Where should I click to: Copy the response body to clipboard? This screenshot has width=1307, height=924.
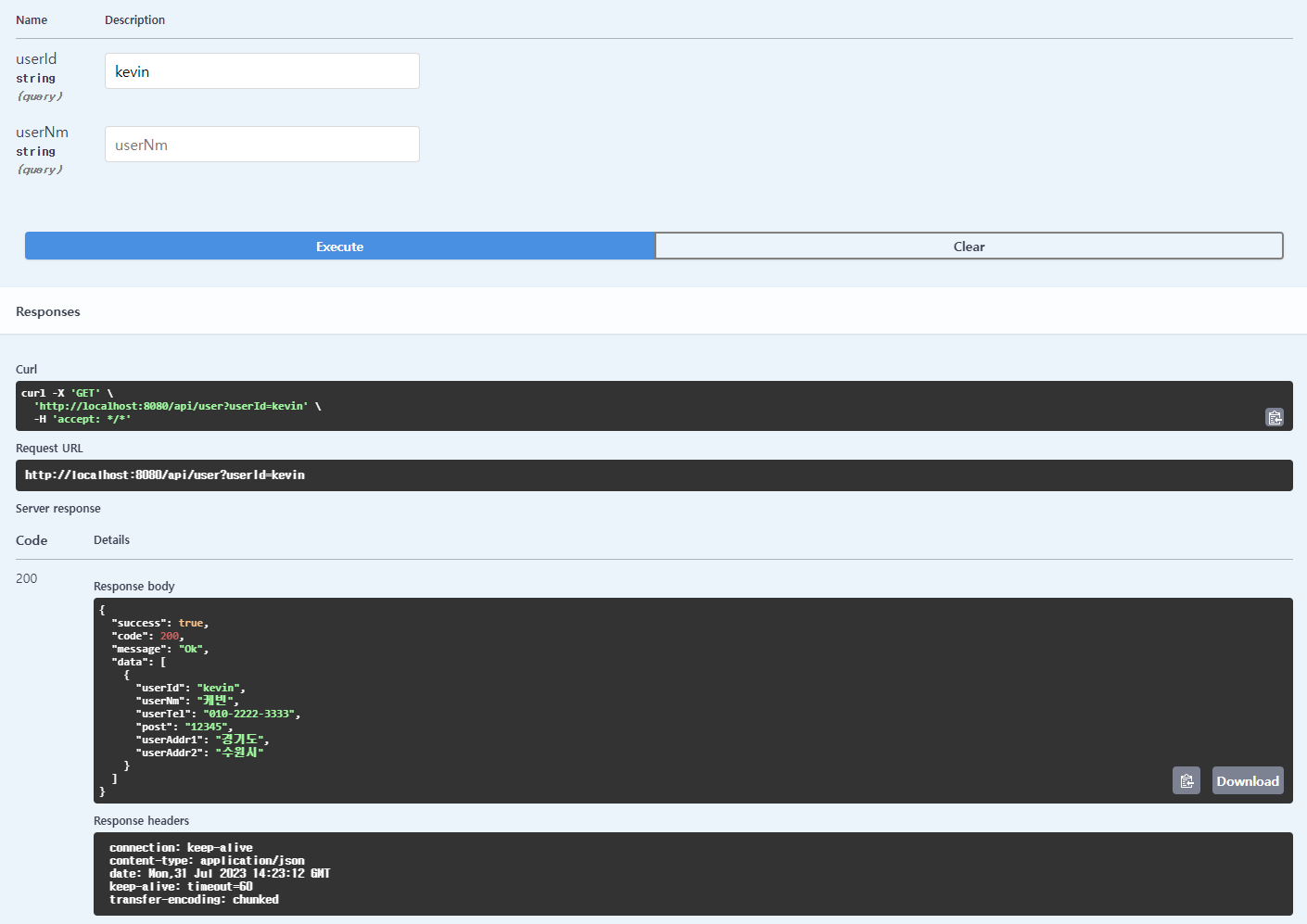(x=1186, y=780)
